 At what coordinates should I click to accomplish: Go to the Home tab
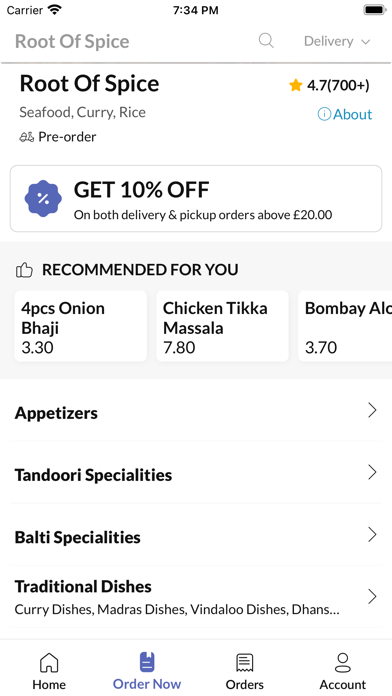point(49,671)
